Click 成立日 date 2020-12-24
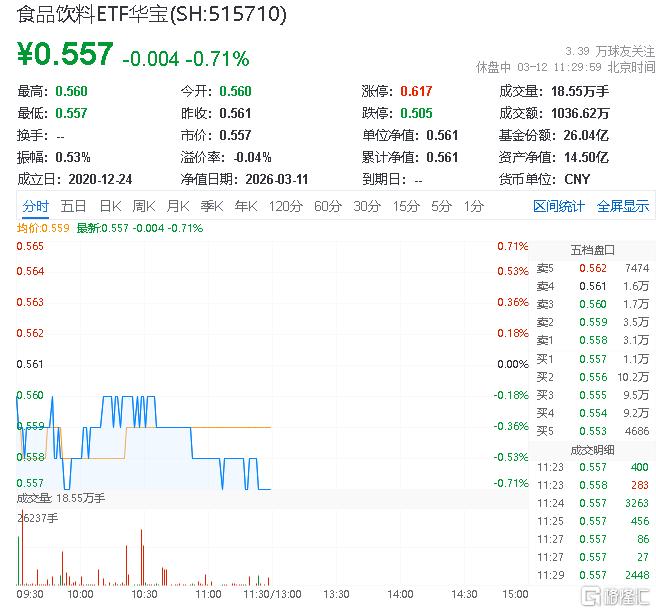 [x=100, y=180]
